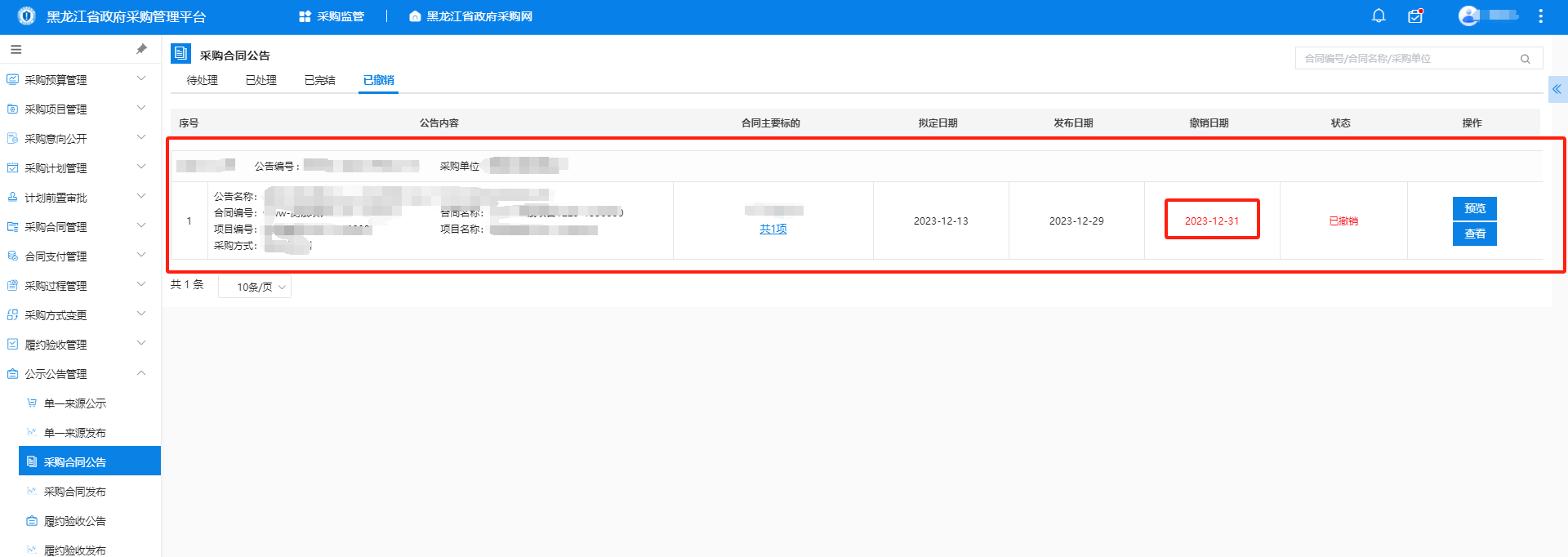Click the 公告内容 column header
Screen dimensions: 1568x557
(x=439, y=123)
